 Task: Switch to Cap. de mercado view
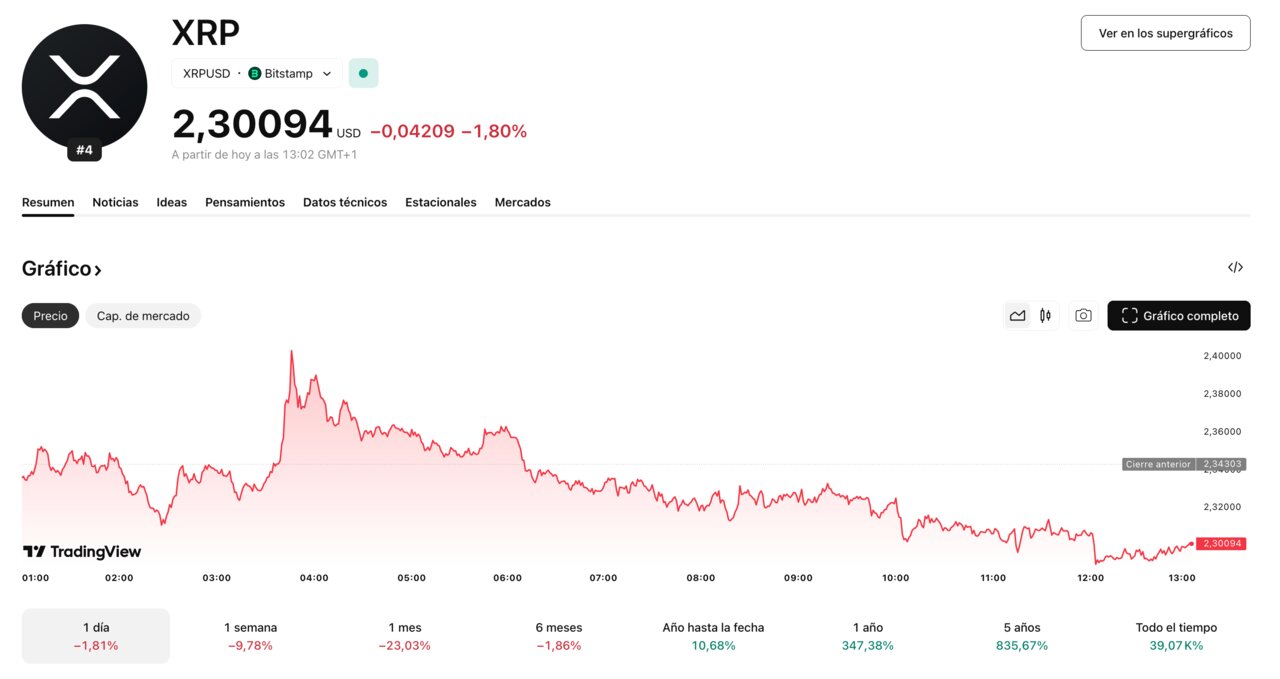click(143, 315)
